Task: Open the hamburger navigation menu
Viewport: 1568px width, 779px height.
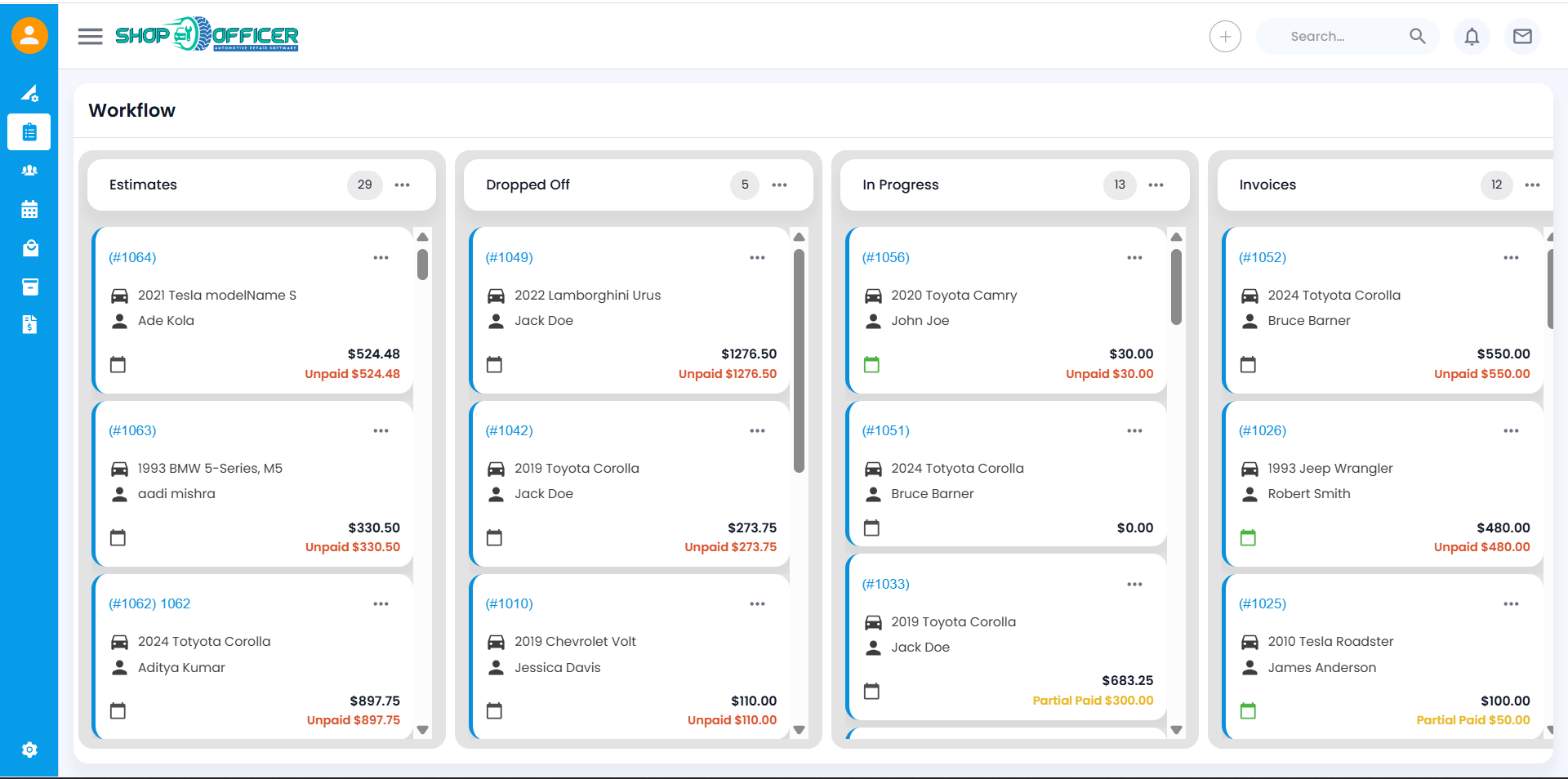Action: pyautogui.click(x=90, y=36)
